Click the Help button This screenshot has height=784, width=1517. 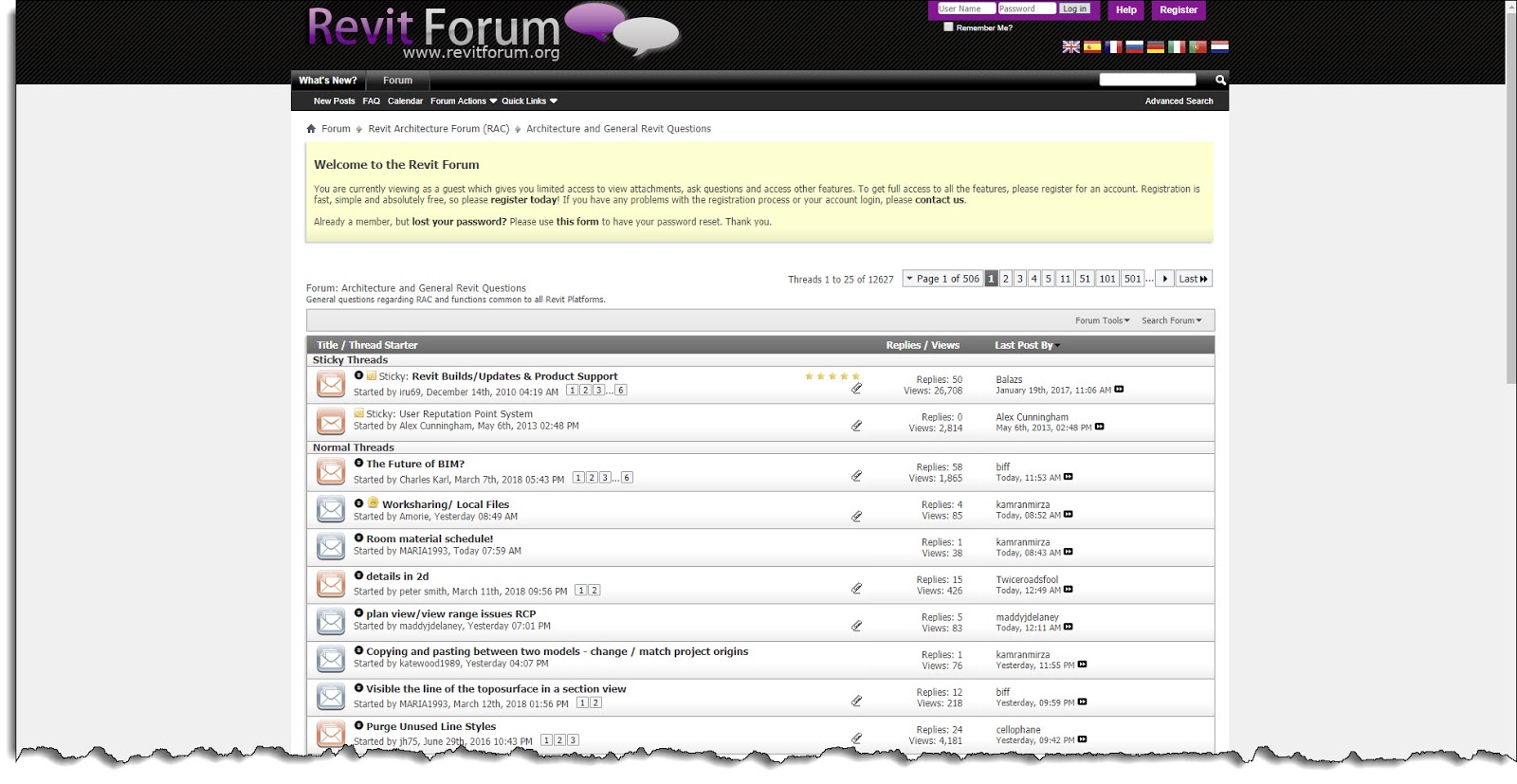1126,10
